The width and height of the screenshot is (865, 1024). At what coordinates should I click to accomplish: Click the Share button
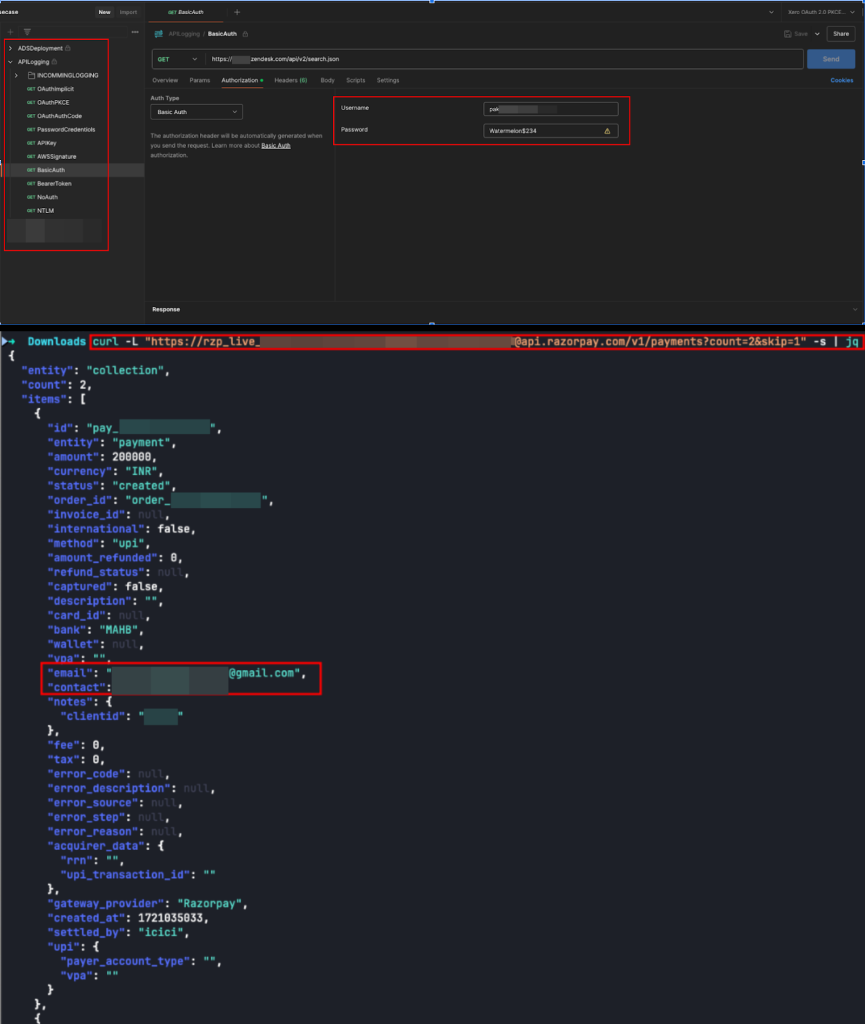[x=841, y=34]
